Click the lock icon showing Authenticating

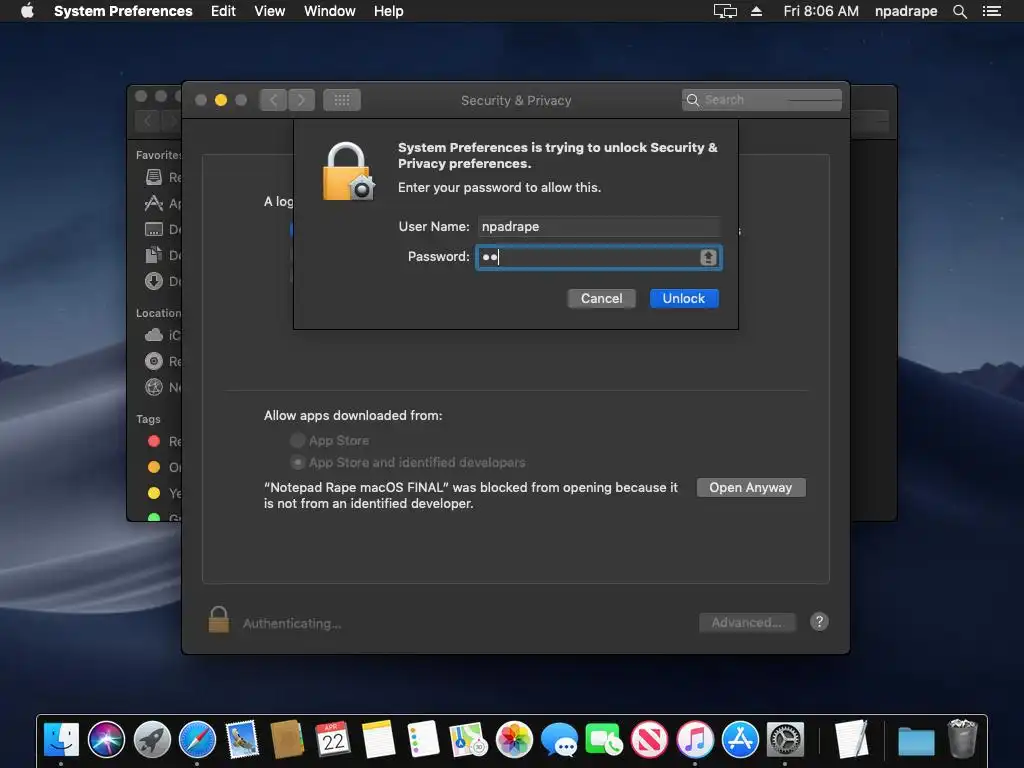219,620
